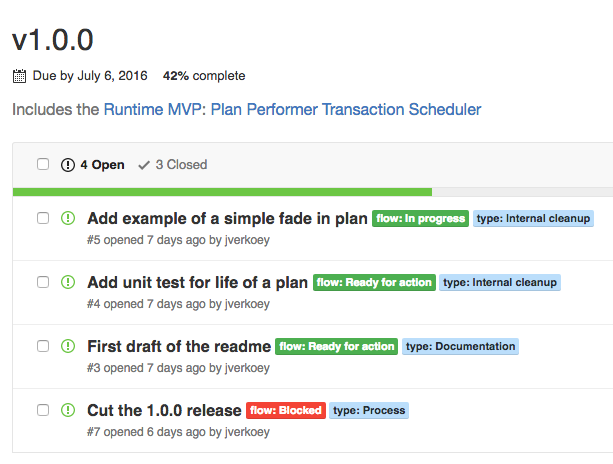
Task: Toggle the select-all issues checkbox
Action: [43, 164]
